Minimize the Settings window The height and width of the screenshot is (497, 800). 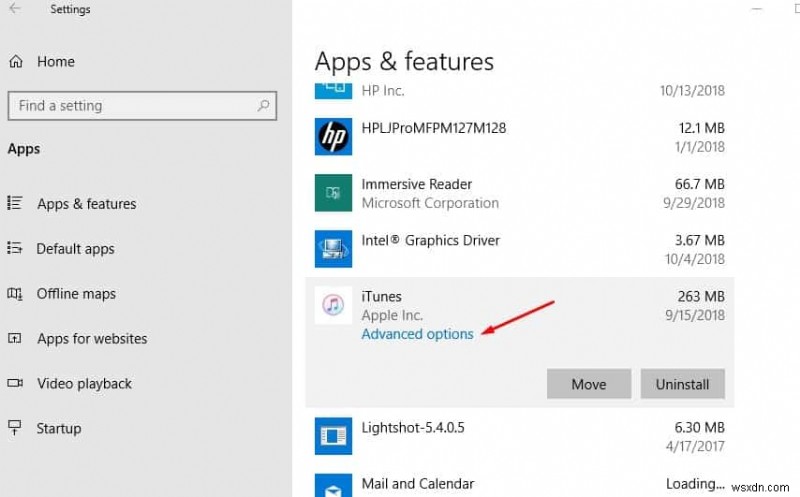[757, 9]
